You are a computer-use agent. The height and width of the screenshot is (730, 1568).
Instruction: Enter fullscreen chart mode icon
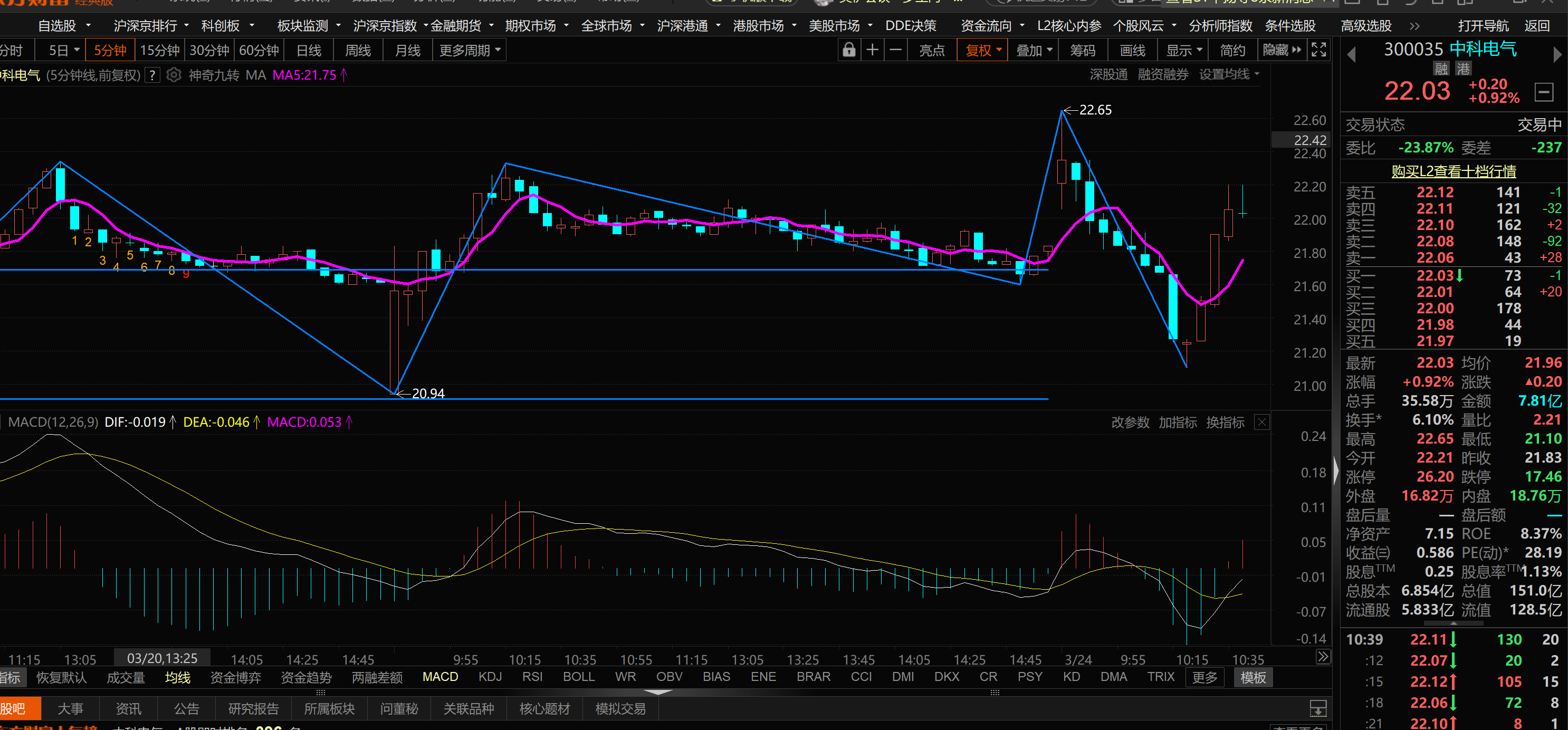1318,51
